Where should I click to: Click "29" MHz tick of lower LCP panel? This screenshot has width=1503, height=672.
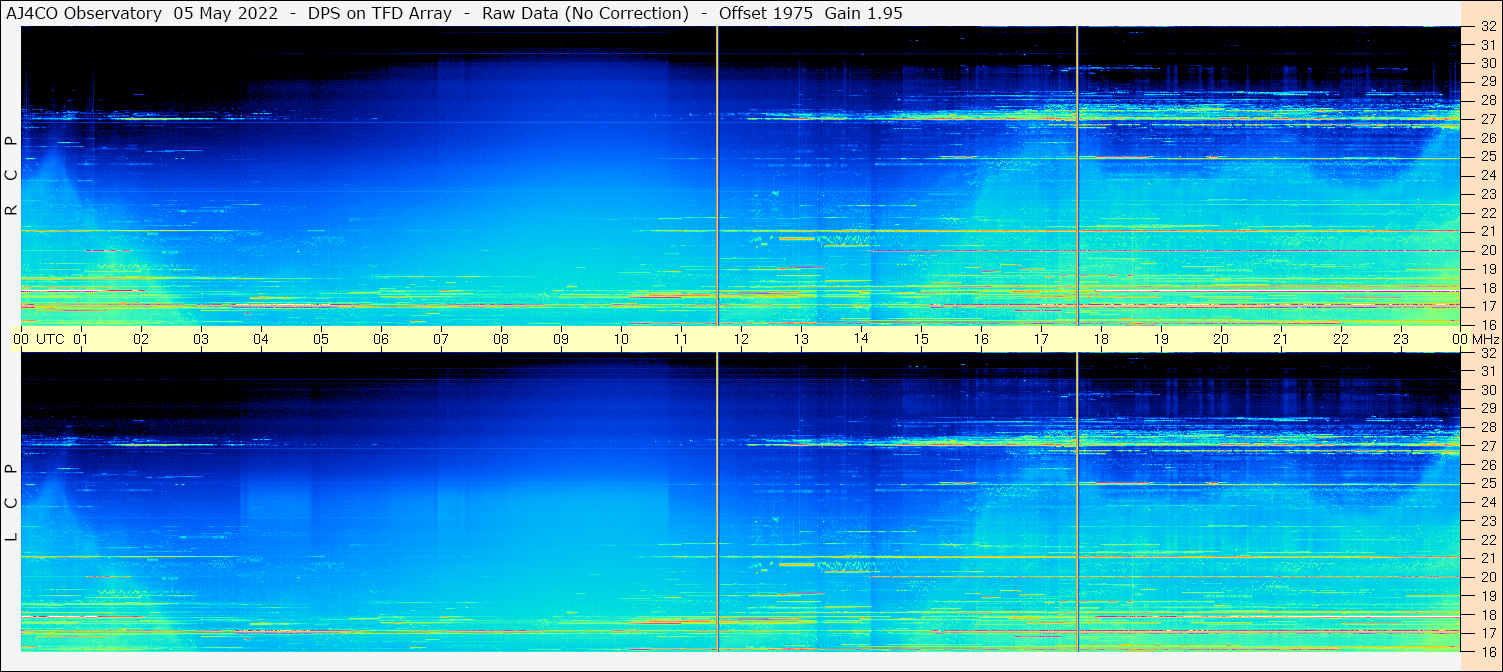point(1487,409)
